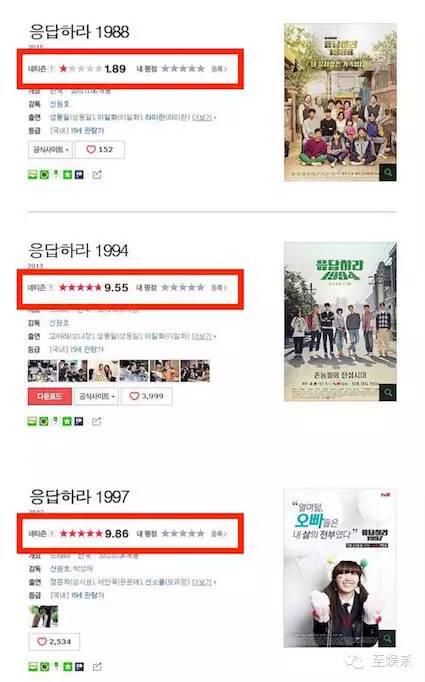
Task: Open the first still thumbnail of 응답하라 1994
Action: pyautogui.click(x=42, y=371)
